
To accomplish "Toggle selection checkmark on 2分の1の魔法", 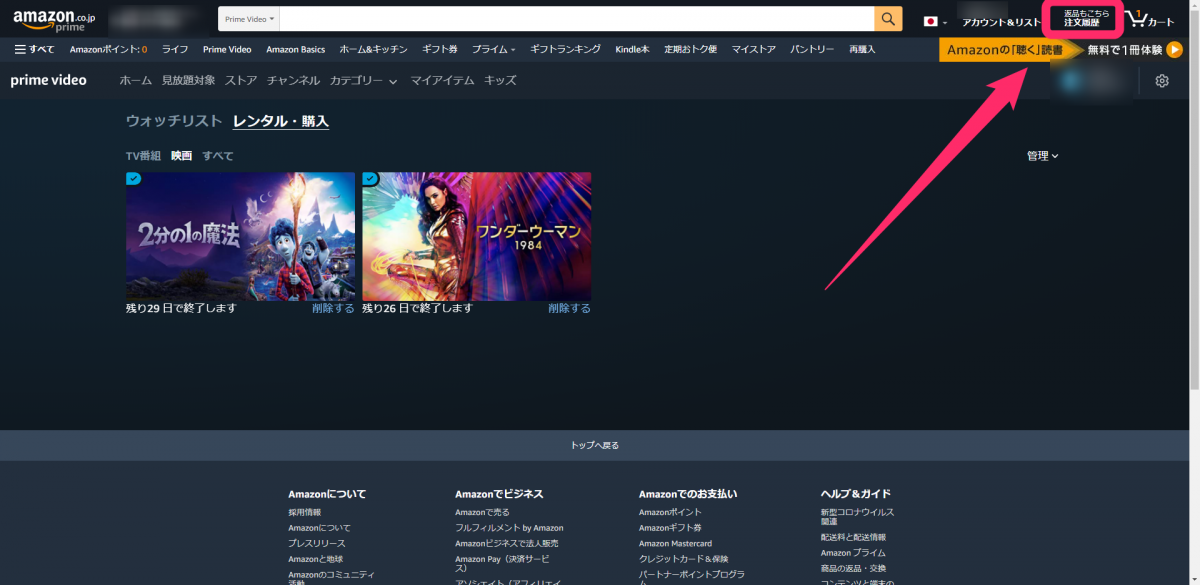I will click(x=134, y=179).
